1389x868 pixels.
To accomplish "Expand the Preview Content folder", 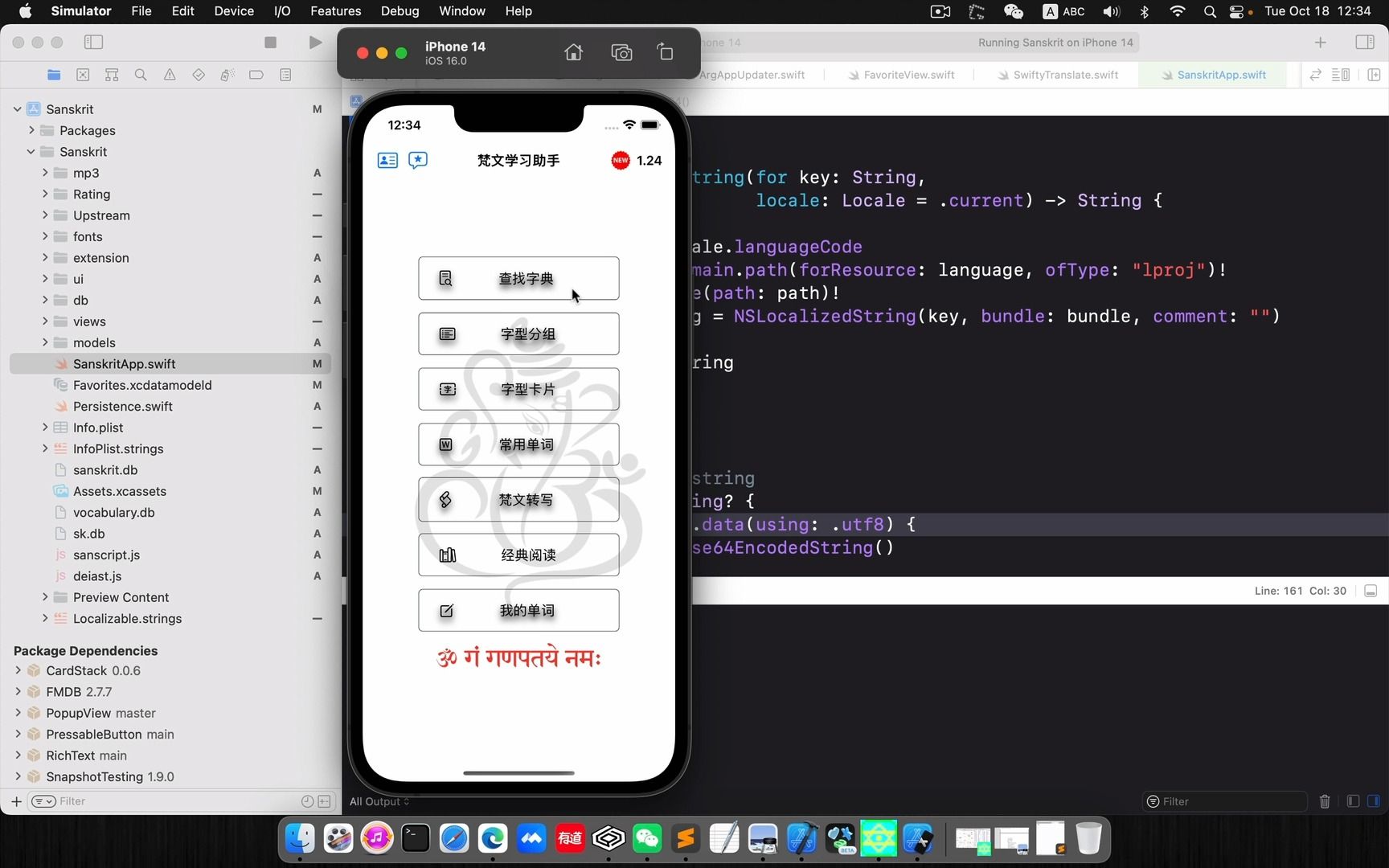I will (45, 597).
